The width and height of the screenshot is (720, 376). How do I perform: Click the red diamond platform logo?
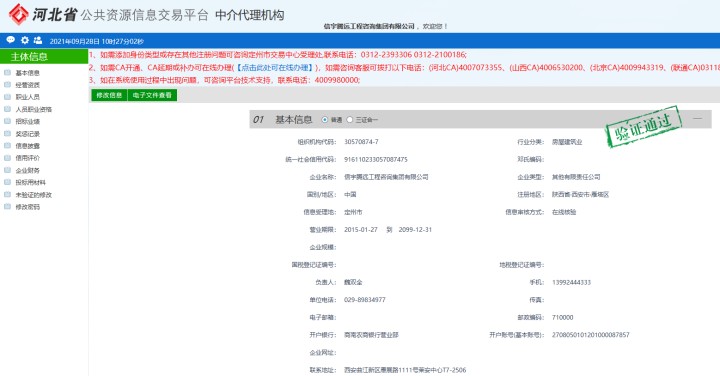click(x=18, y=14)
